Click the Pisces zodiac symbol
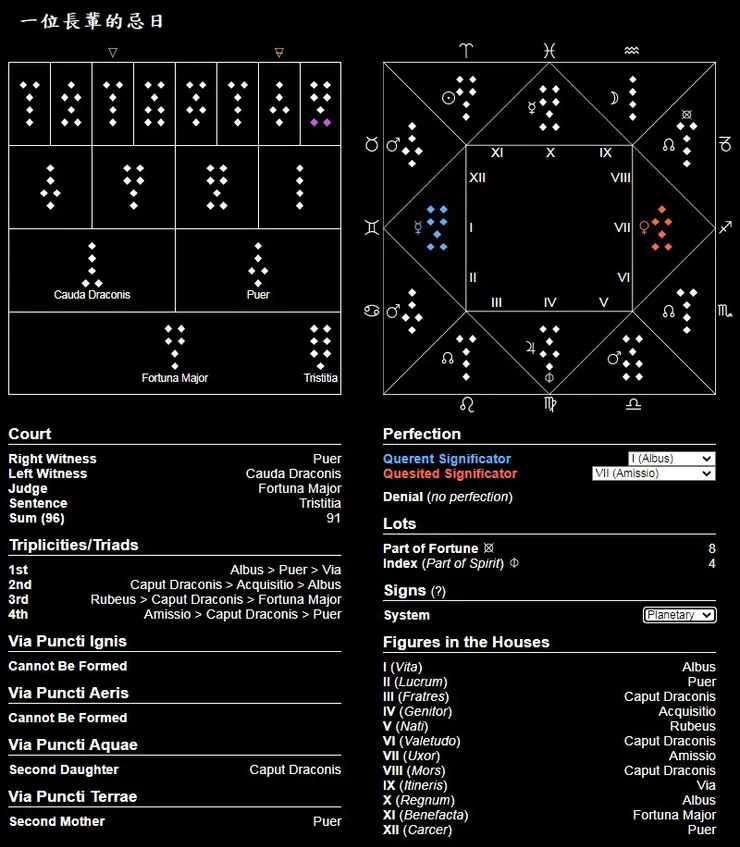This screenshot has height=847, width=740. (549, 50)
